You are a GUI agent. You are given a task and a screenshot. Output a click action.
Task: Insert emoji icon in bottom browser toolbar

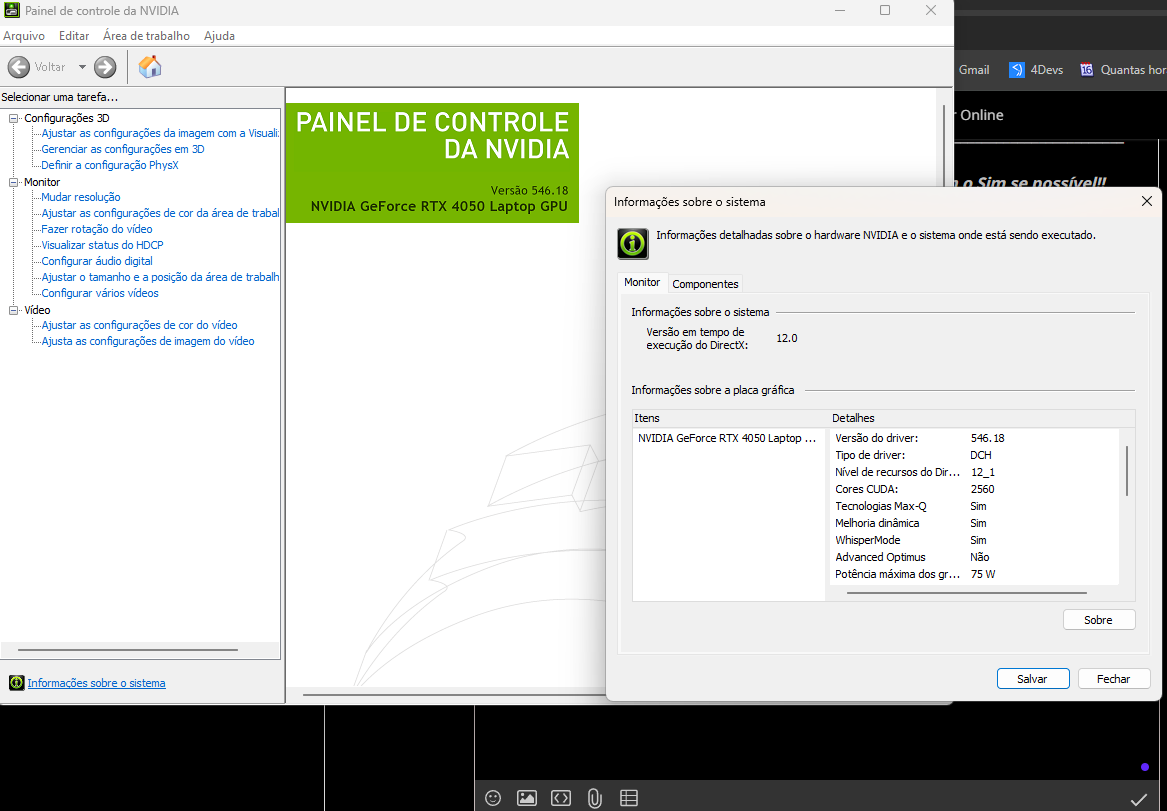click(x=493, y=798)
